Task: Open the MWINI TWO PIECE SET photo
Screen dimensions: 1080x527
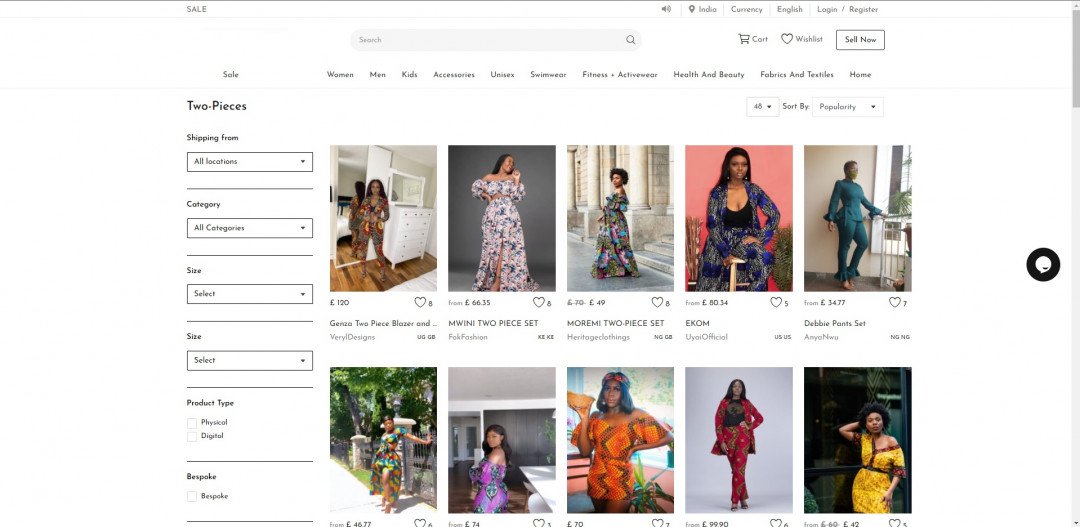Action: click(502, 218)
